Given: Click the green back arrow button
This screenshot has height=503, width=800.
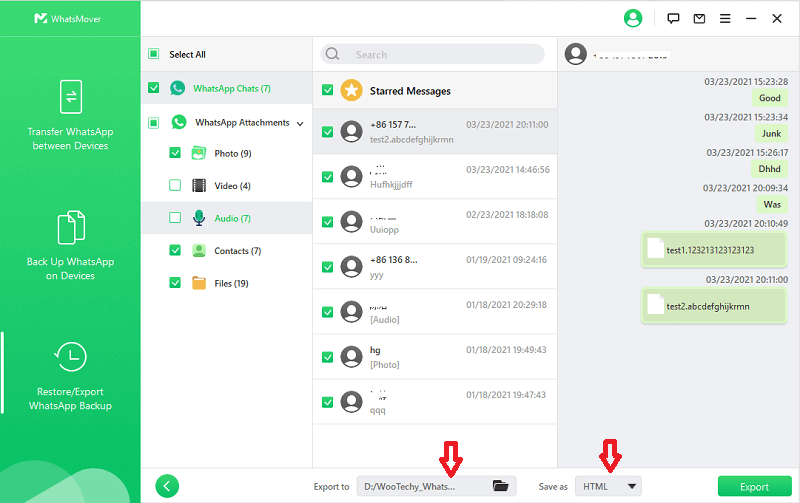Looking at the screenshot, I should tap(167, 486).
